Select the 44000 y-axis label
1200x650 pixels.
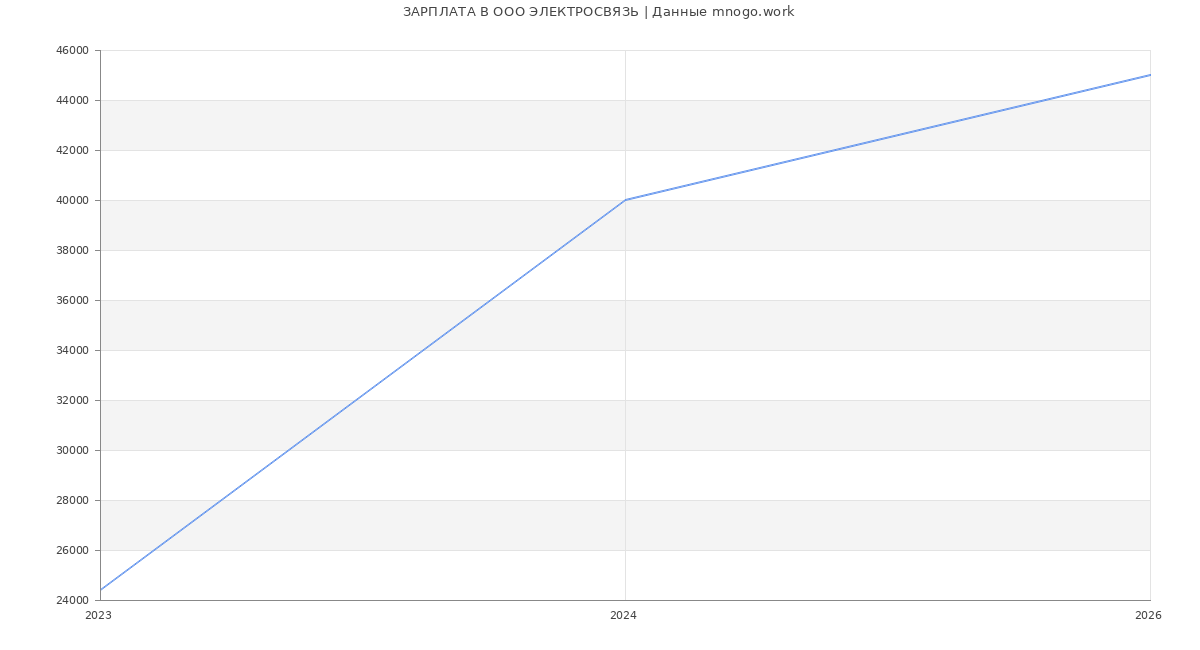pyautogui.click(x=72, y=100)
